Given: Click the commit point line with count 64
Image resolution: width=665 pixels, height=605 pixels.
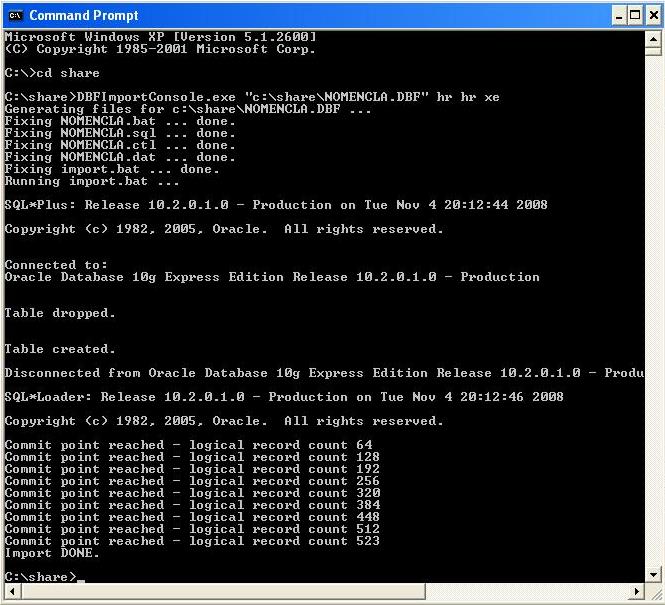Looking at the screenshot, I should point(188,445).
